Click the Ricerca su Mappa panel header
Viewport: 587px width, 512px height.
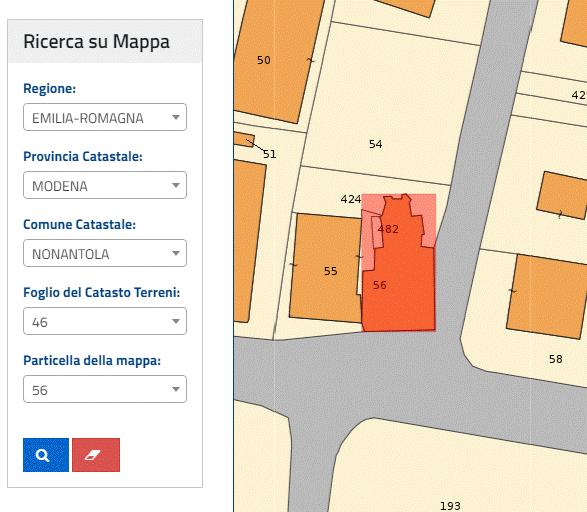click(105, 41)
